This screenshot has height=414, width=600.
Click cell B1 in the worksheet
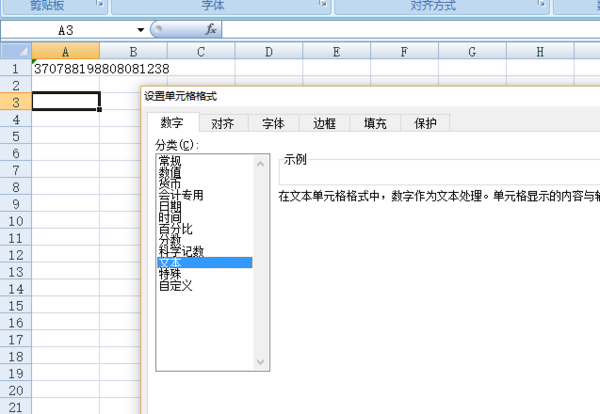coord(133,68)
